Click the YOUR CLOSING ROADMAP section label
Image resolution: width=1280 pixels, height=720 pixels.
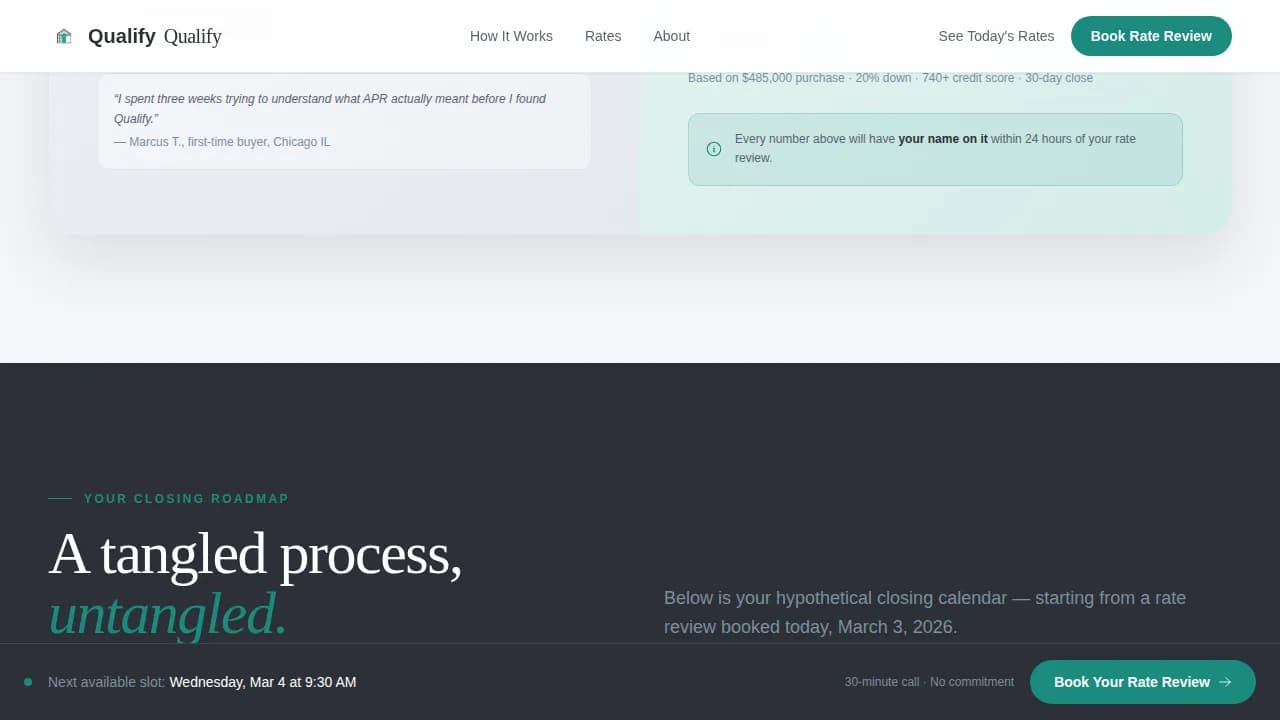coord(186,498)
